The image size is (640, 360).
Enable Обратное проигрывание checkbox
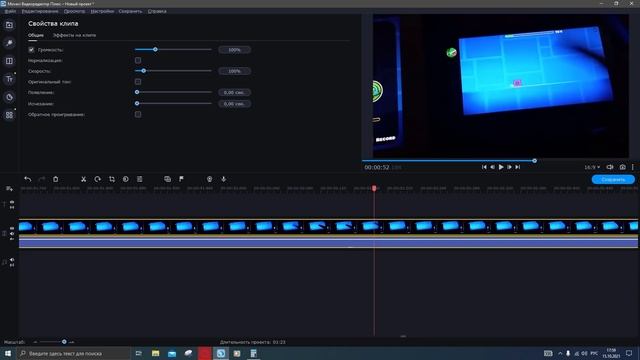coord(138,114)
